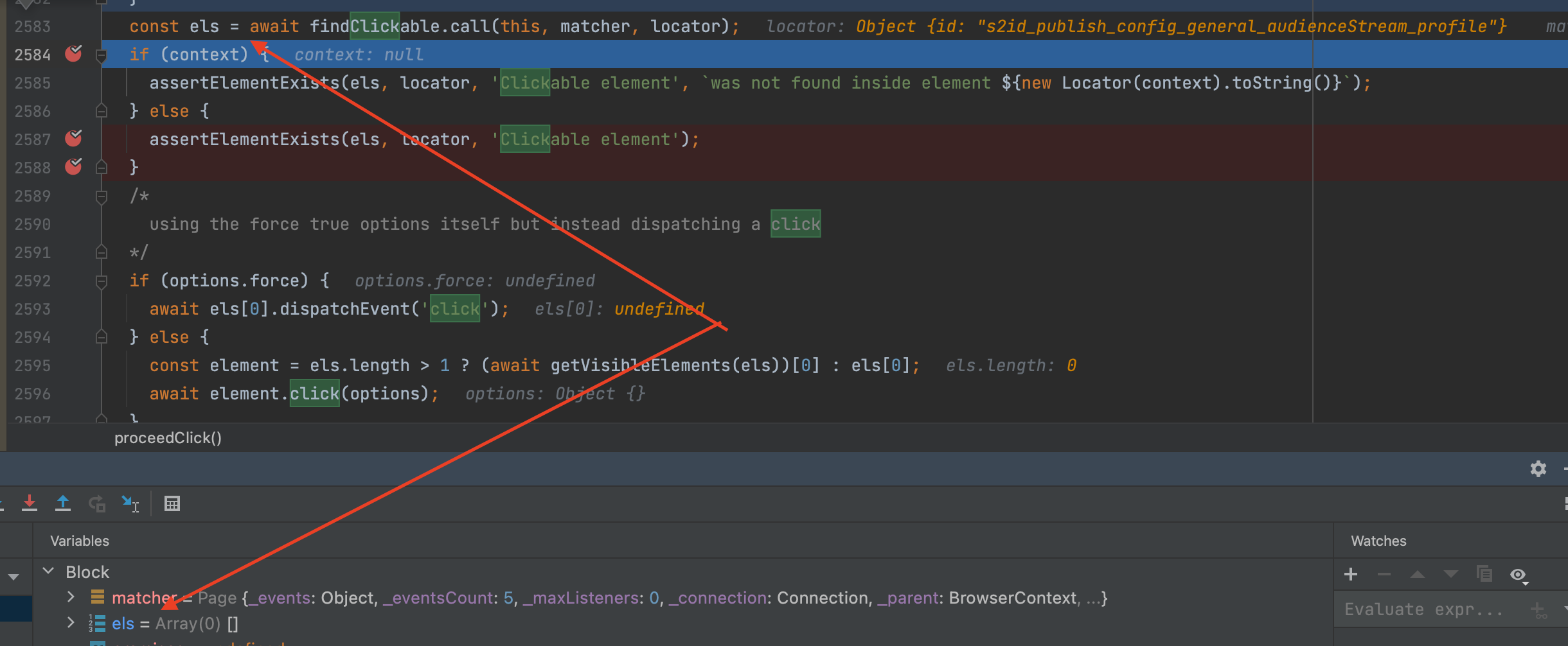Click the Move Watch Down arrow

(1451, 574)
